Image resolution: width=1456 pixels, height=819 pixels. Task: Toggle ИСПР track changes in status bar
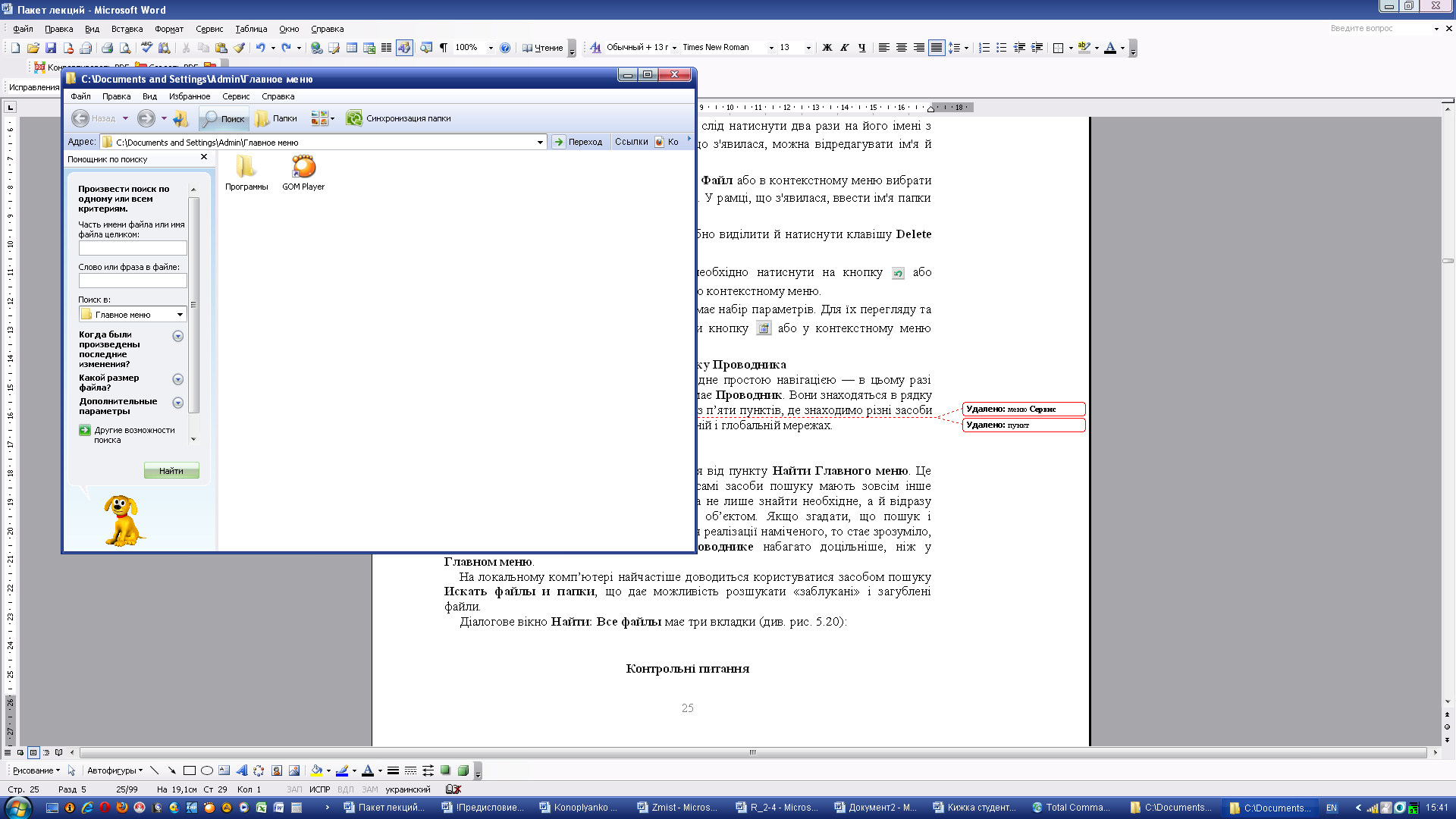click(319, 789)
